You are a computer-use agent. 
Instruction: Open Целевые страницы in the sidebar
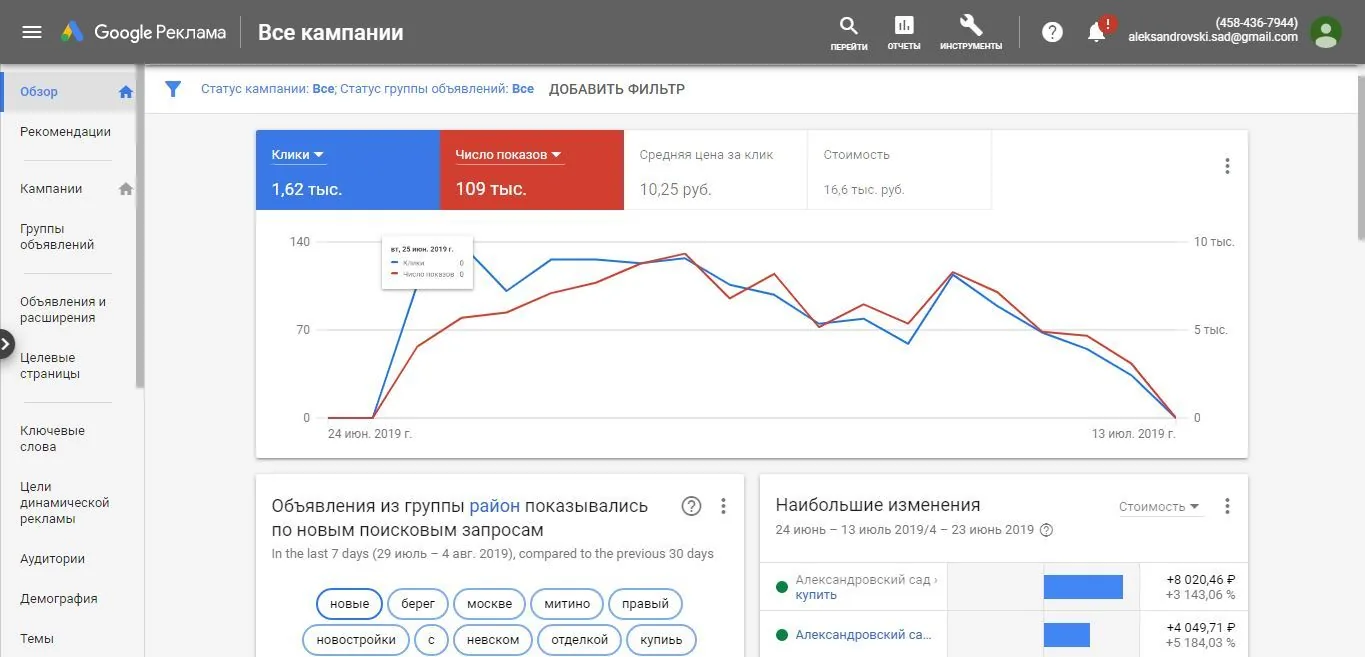click(x=50, y=366)
